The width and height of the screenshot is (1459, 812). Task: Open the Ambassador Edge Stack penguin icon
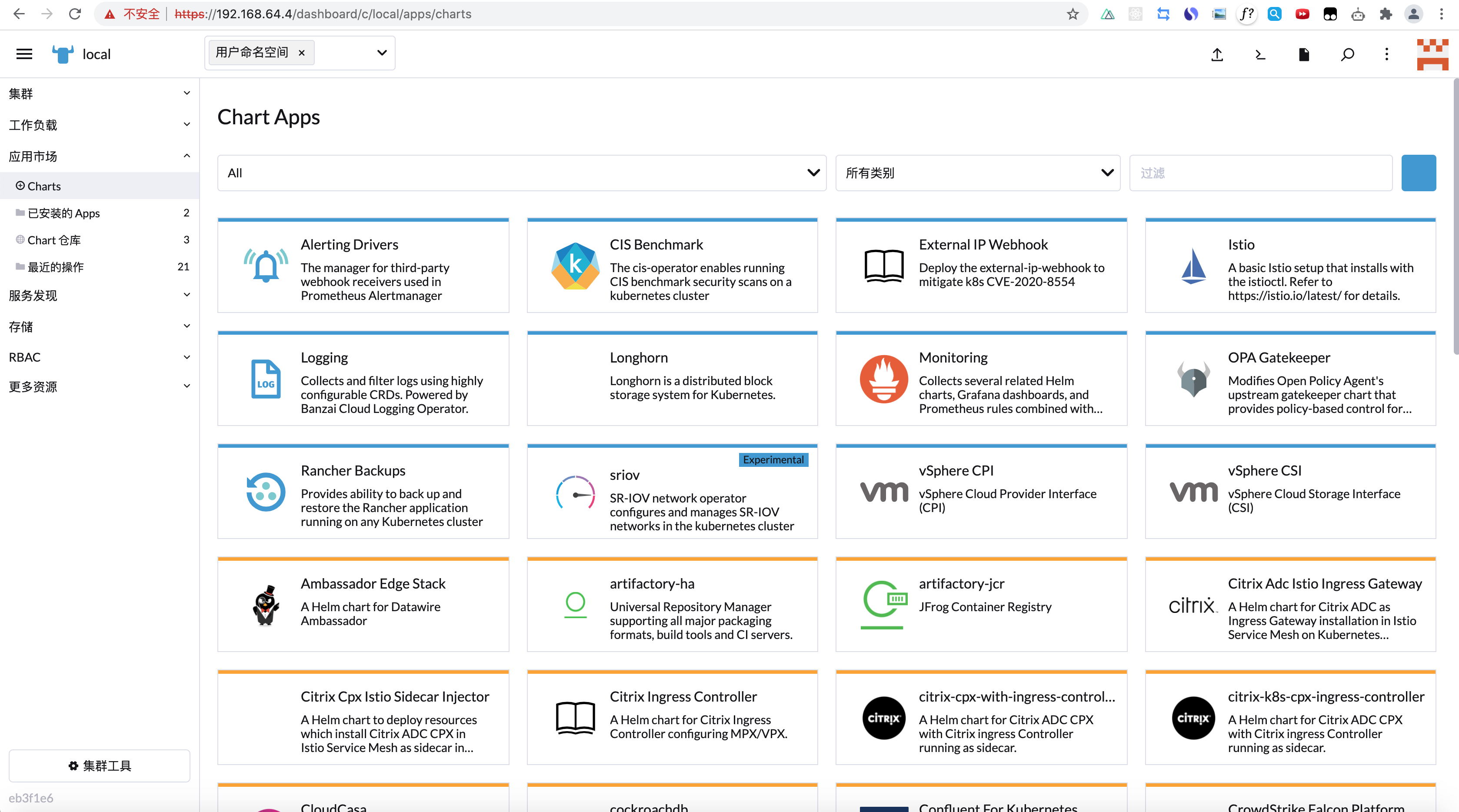(266, 605)
